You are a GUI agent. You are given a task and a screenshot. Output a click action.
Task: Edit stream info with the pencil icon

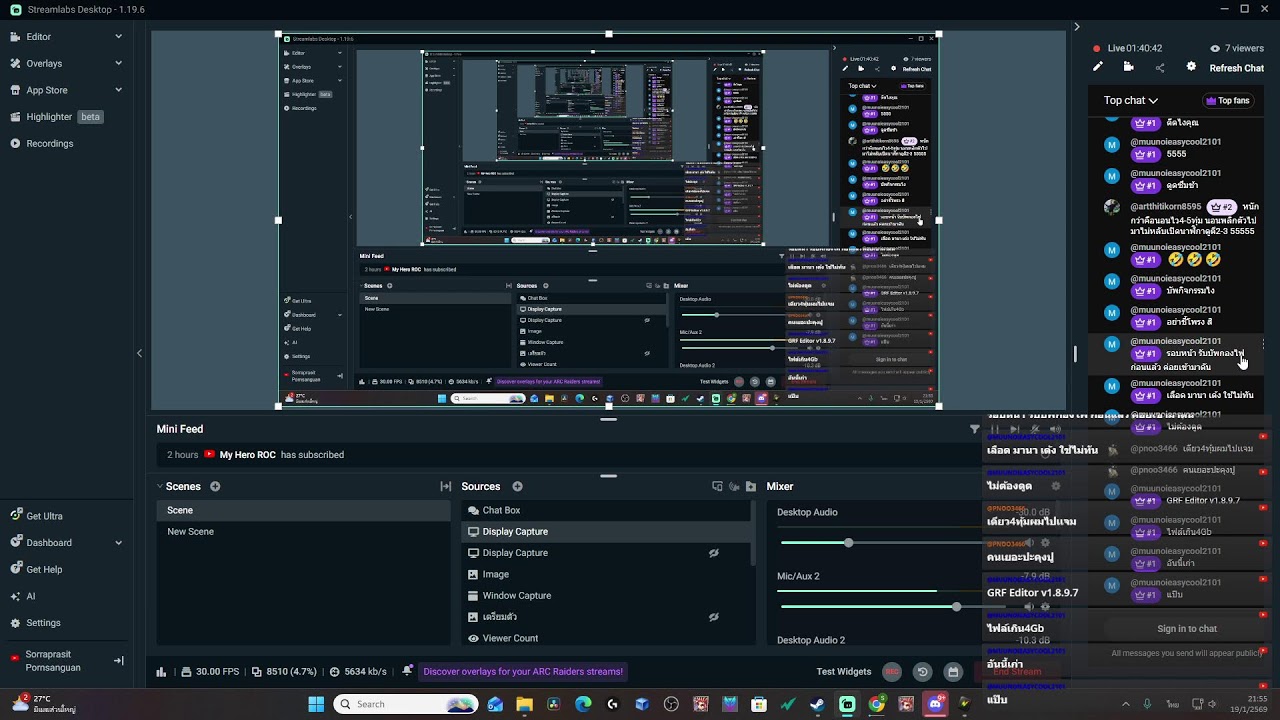pyautogui.click(x=1098, y=67)
